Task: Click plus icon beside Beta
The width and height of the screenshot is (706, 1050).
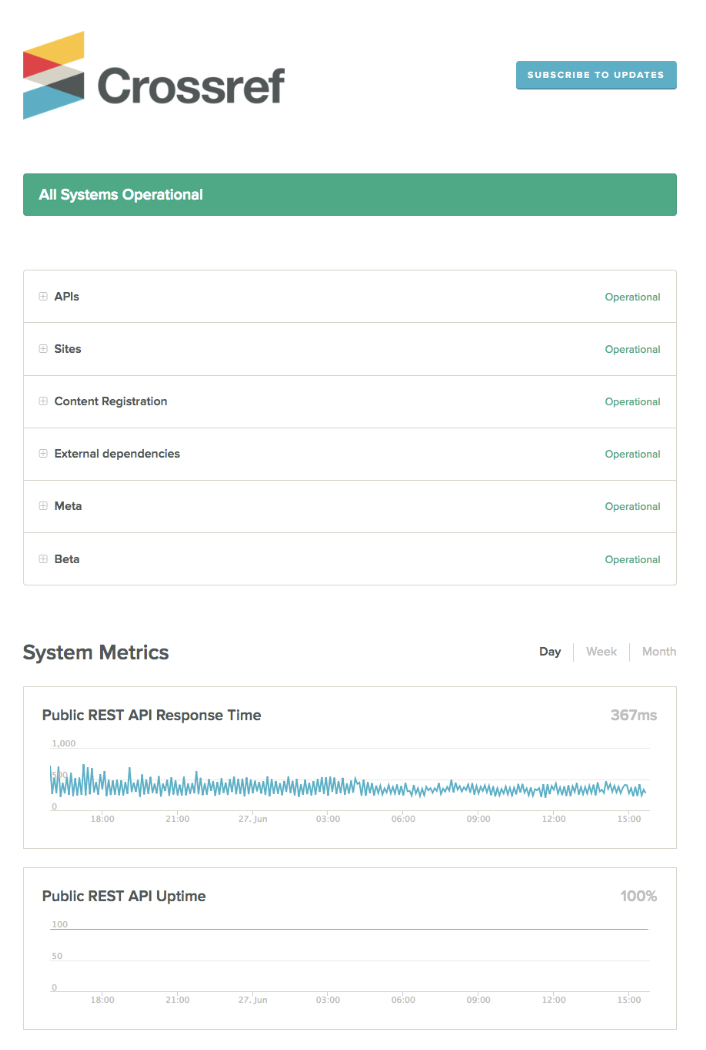Action: [x=43, y=559]
